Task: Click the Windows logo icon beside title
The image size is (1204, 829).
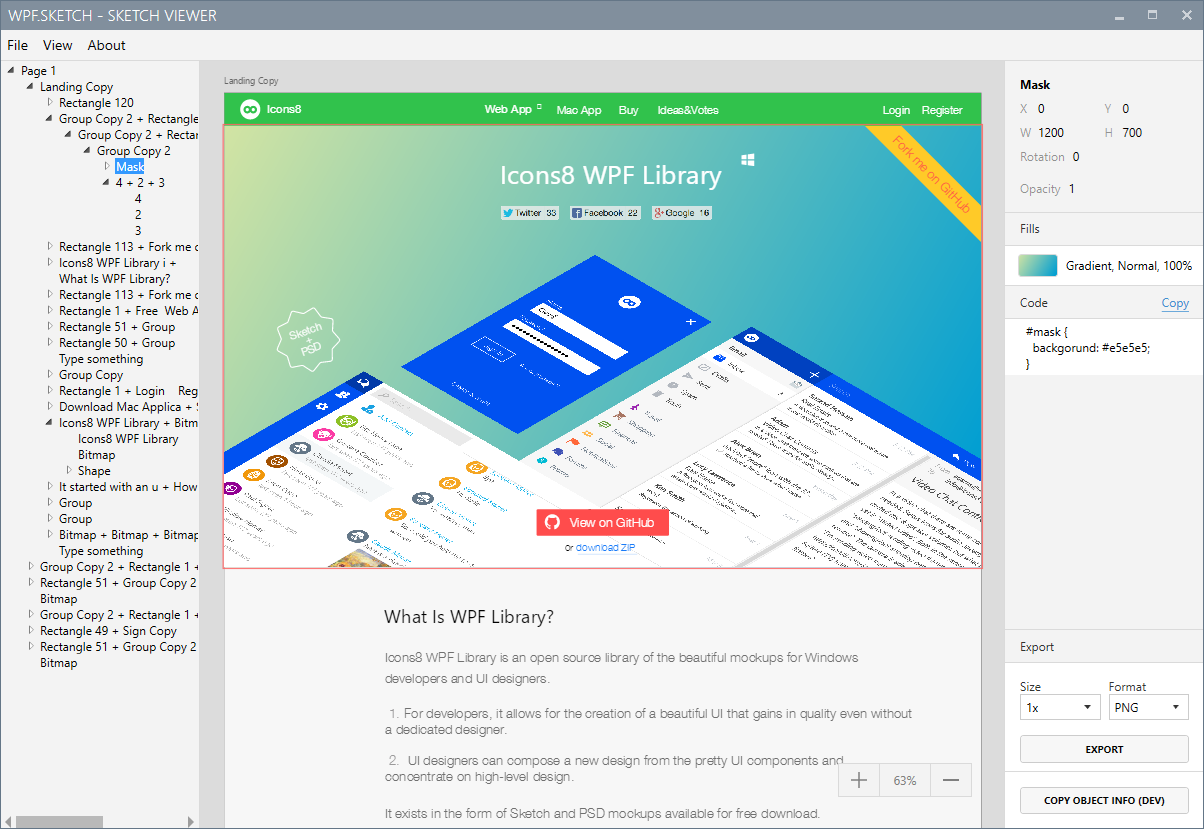Action: 747,159
